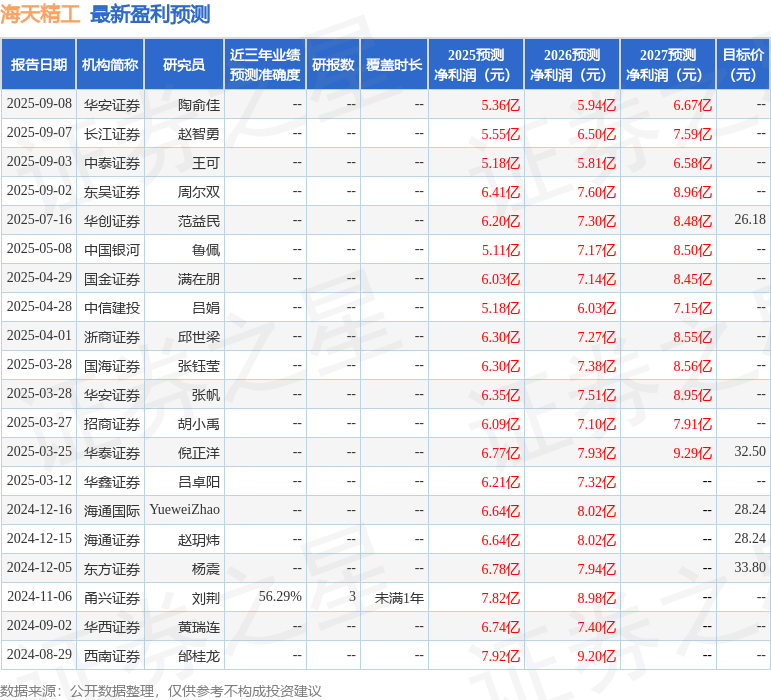Select the 机构简称 column header

[110, 65]
